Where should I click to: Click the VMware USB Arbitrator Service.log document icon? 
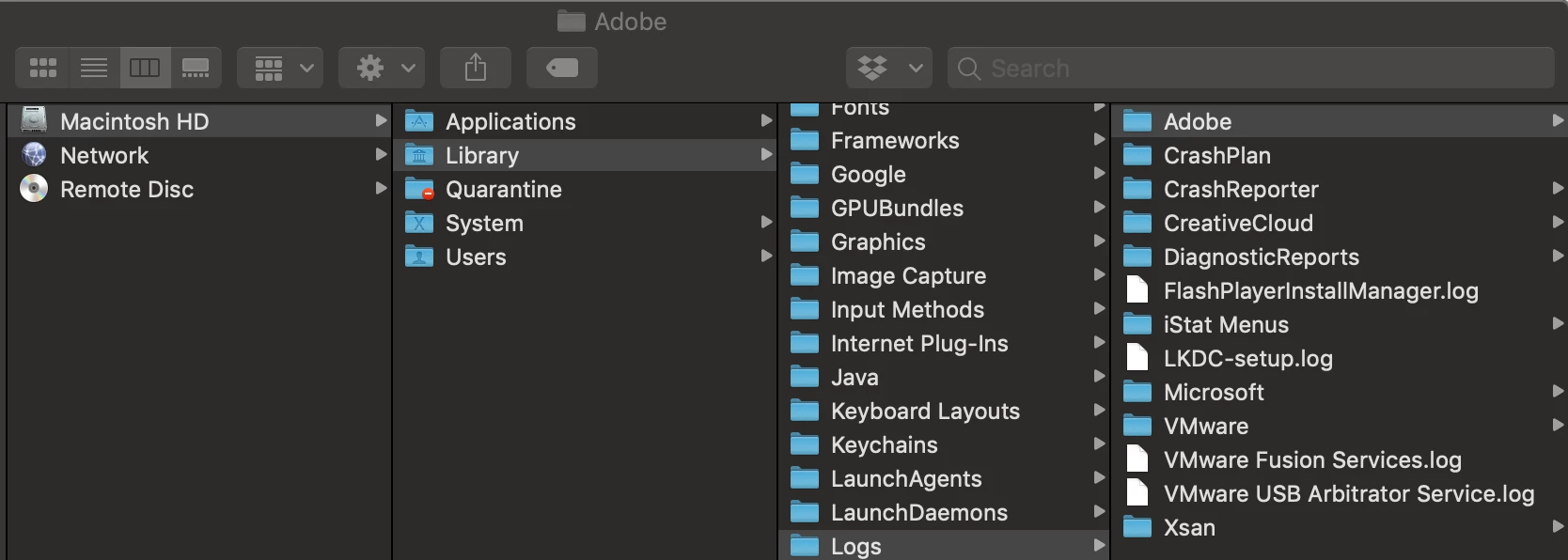click(x=1137, y=492)
